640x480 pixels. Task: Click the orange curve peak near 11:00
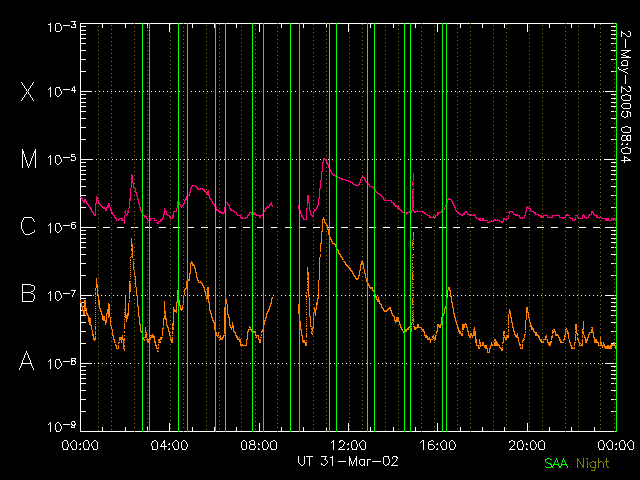(x=324, y=219)
